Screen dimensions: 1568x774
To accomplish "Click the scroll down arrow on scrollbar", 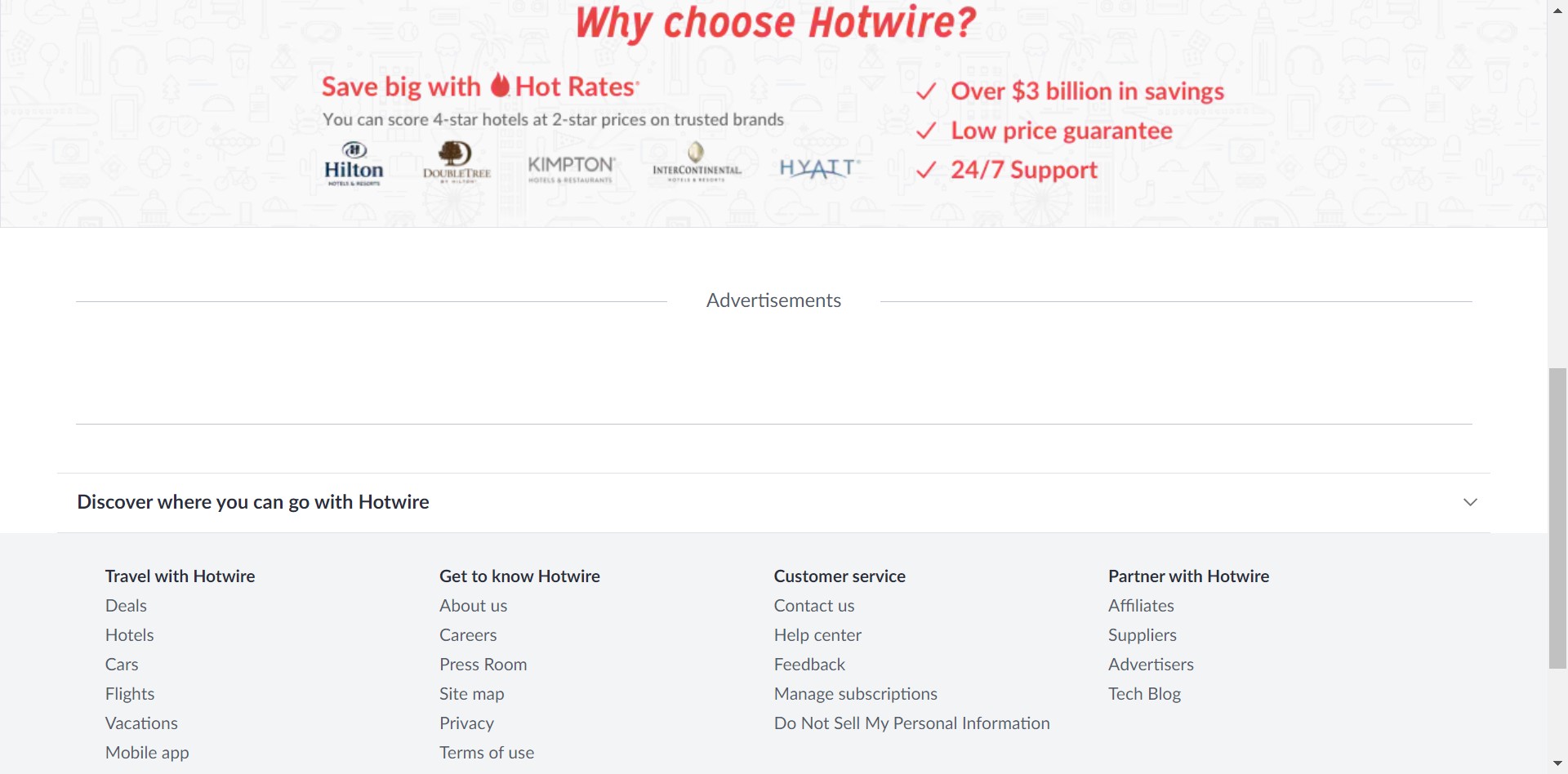I will point(1557,764).
